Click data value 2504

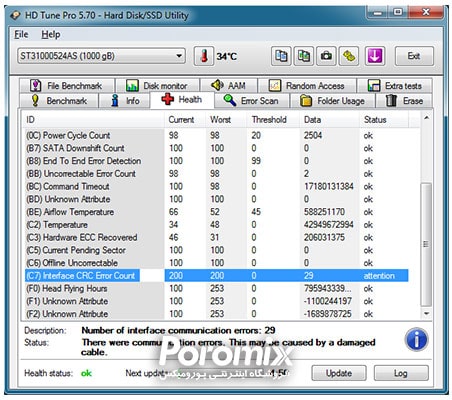pyautogui.click(x=313, y=135)
